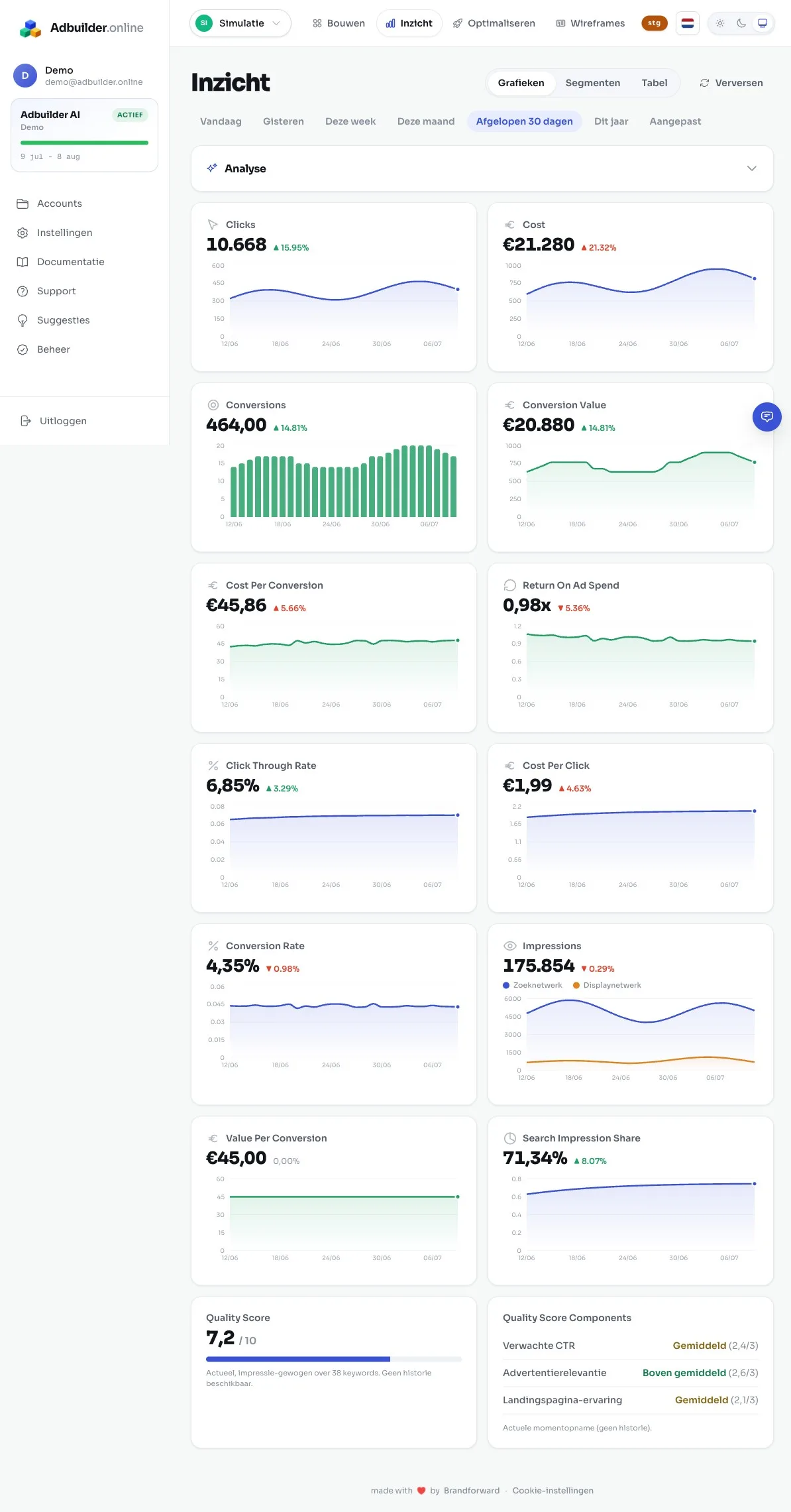Open the floating chat bubble button
This screenshot has width=791, height=1512.
(767, 417)
